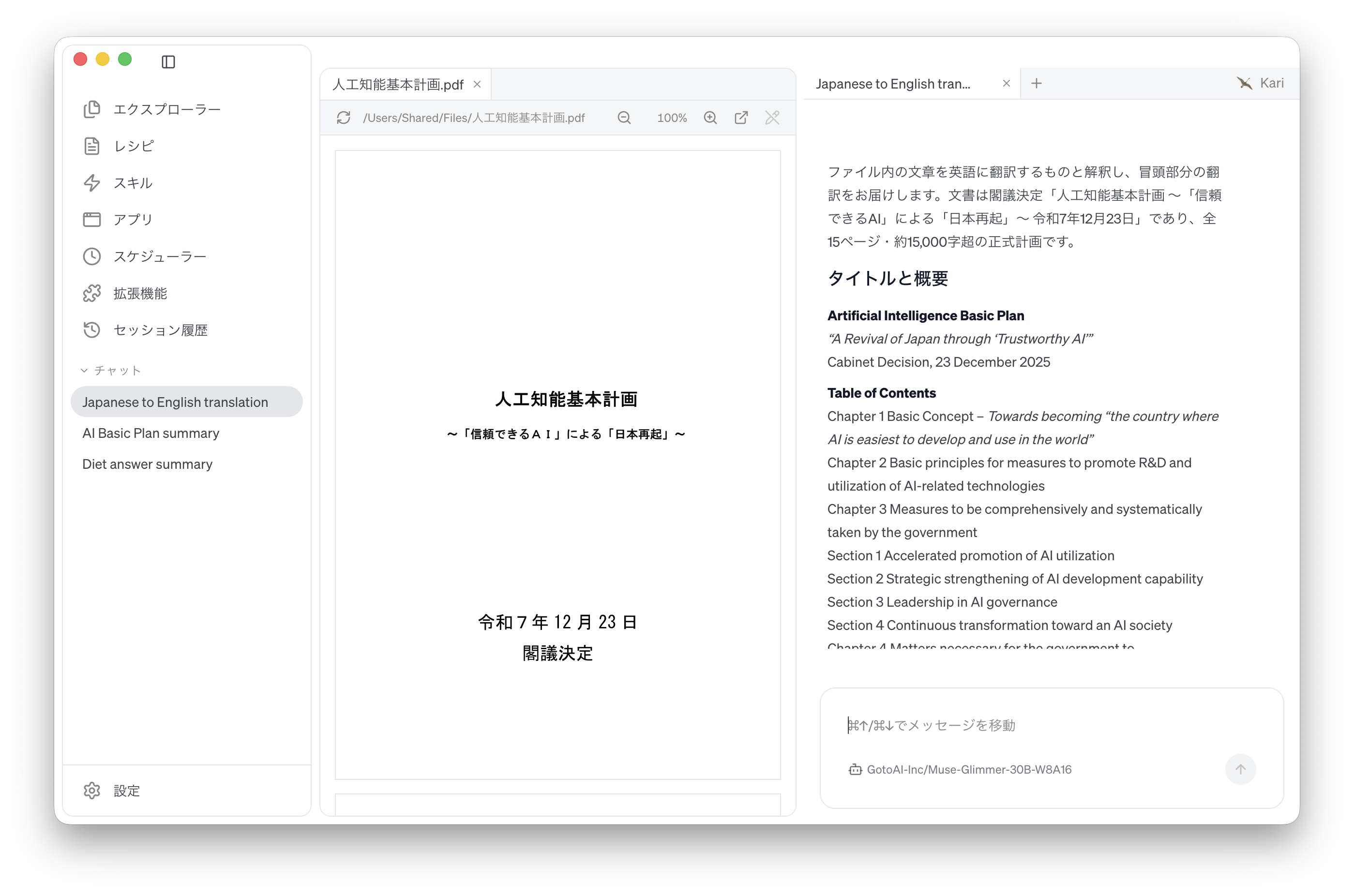Close the 人工知能基本計画.pdf tab

pyautogui.click(x=477, y=85)
